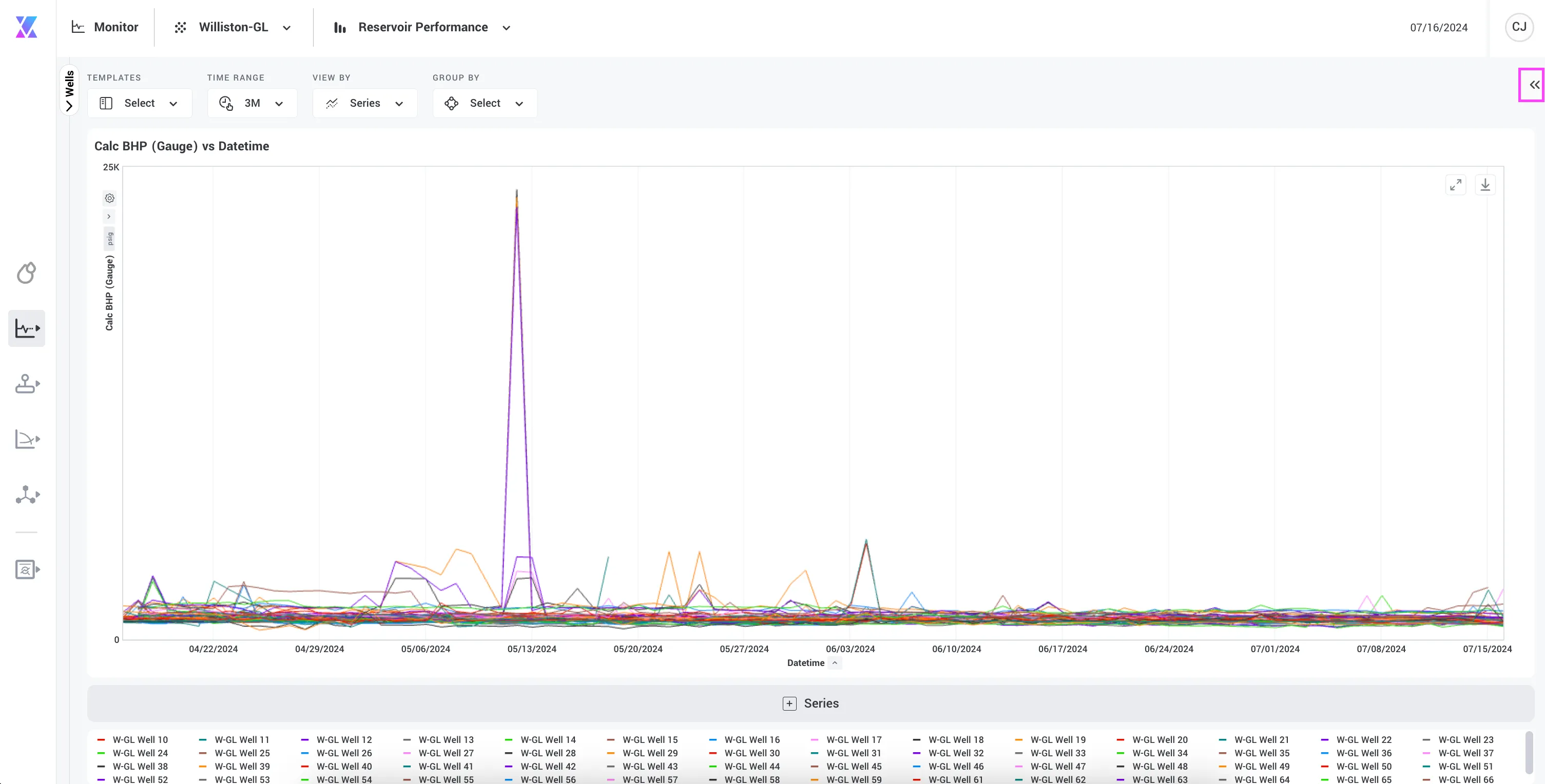1545x784 pixels.
Task: Open the View By Series dropdown
Action: (364, 103)
